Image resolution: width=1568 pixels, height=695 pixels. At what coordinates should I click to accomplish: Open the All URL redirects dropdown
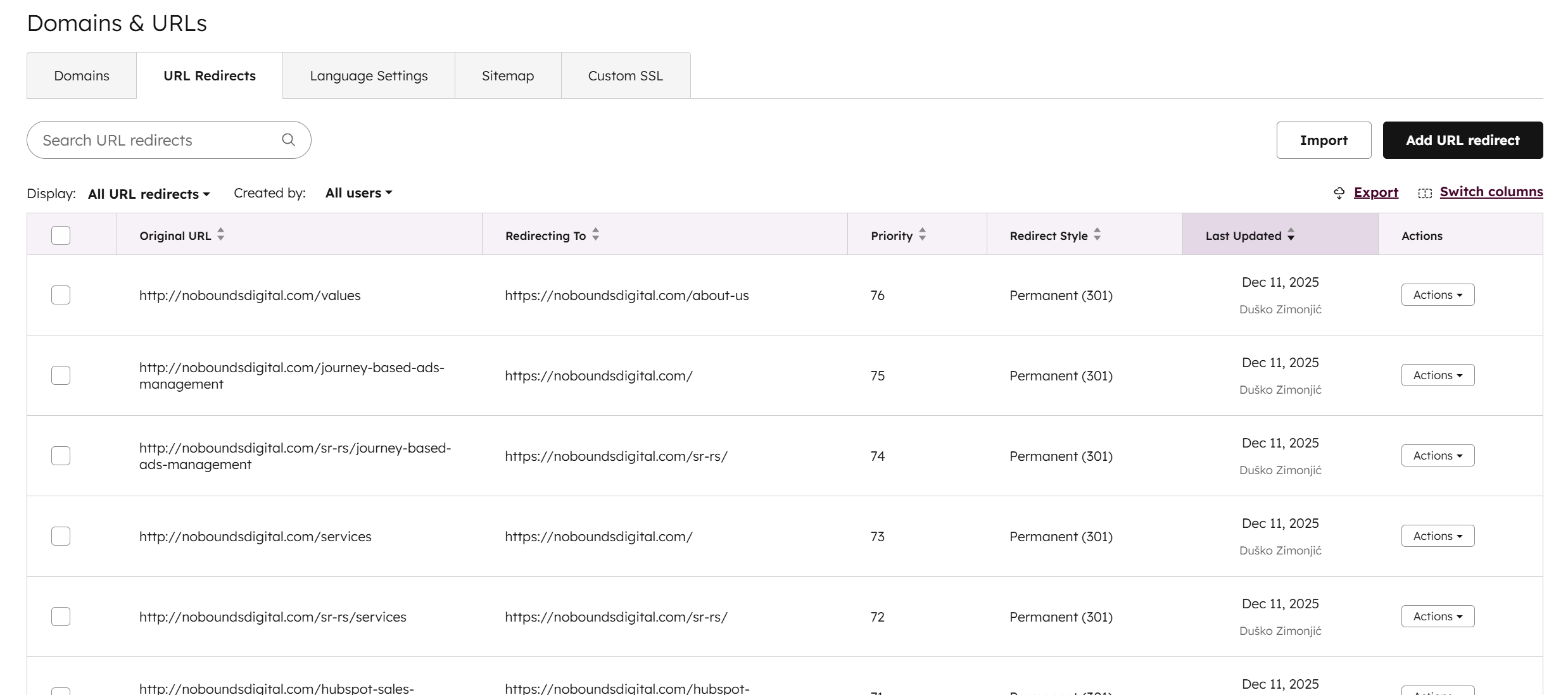coord(149,193)
